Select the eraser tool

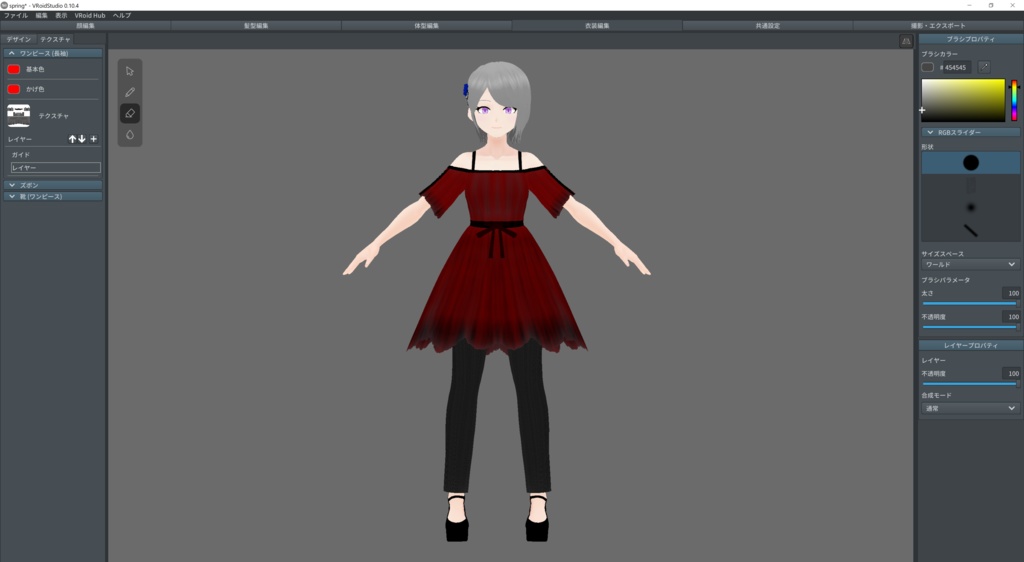click(129, 114)
